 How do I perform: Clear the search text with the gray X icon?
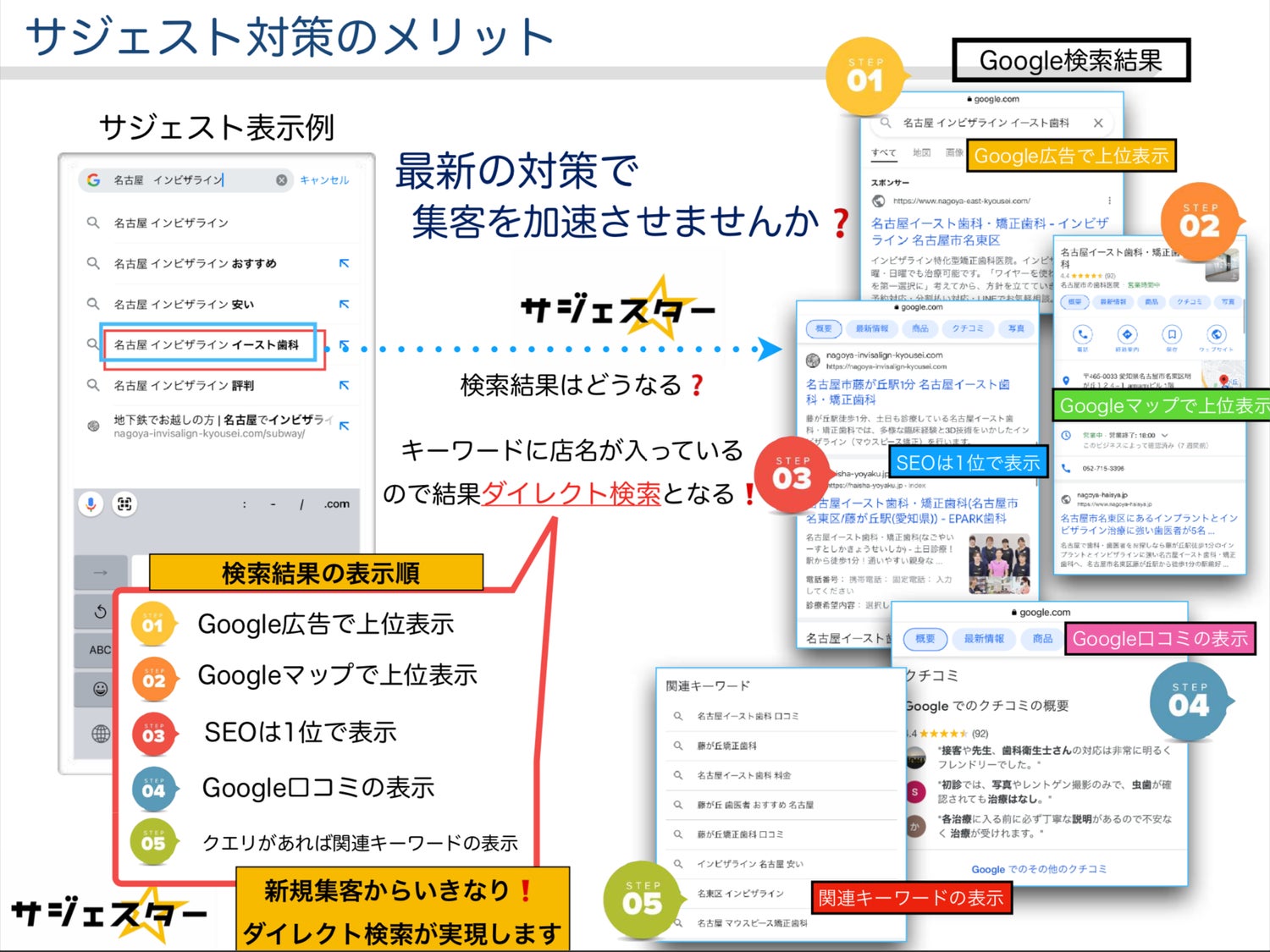click(281, 180)
